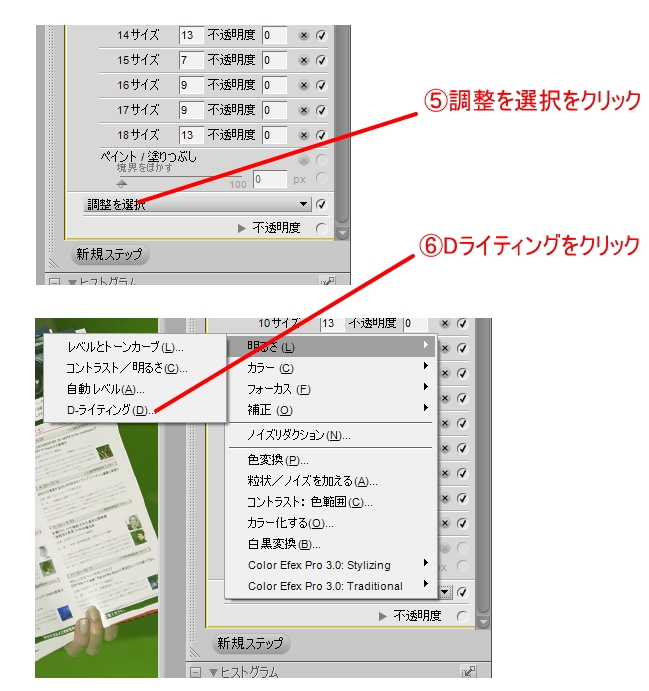
Task: Delete the 14サイズ point with its x icon
Action: click(304, 35)
